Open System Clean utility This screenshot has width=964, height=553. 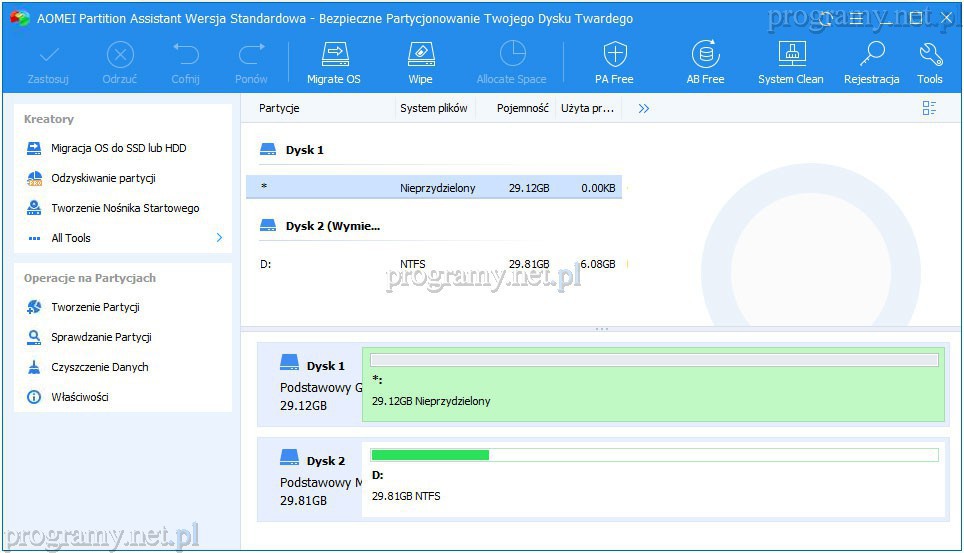(x=790, y=62)
